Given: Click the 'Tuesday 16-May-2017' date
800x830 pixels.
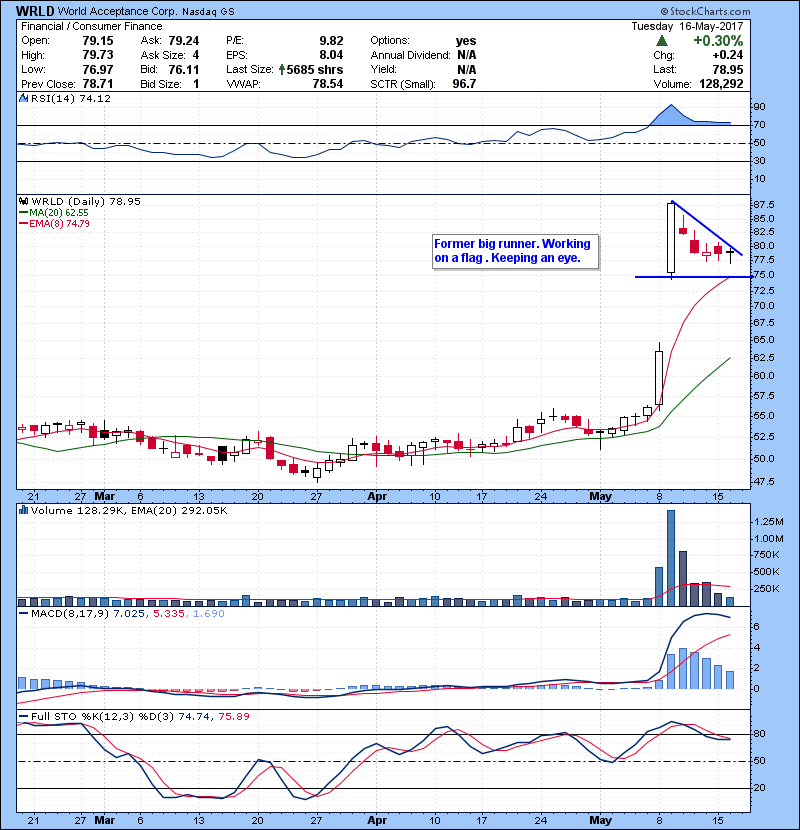Looking at the screenshot, I should [x=687, y=26].
